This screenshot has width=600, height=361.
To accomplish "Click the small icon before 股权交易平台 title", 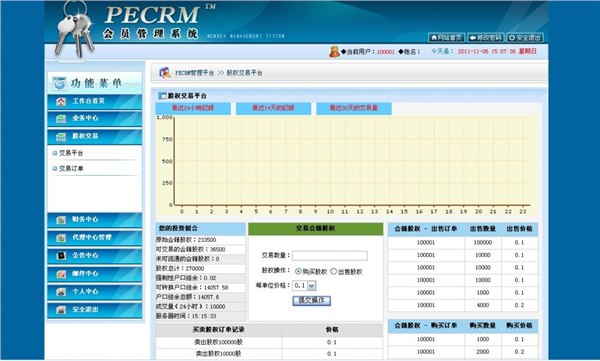I will tap(162, 96).
